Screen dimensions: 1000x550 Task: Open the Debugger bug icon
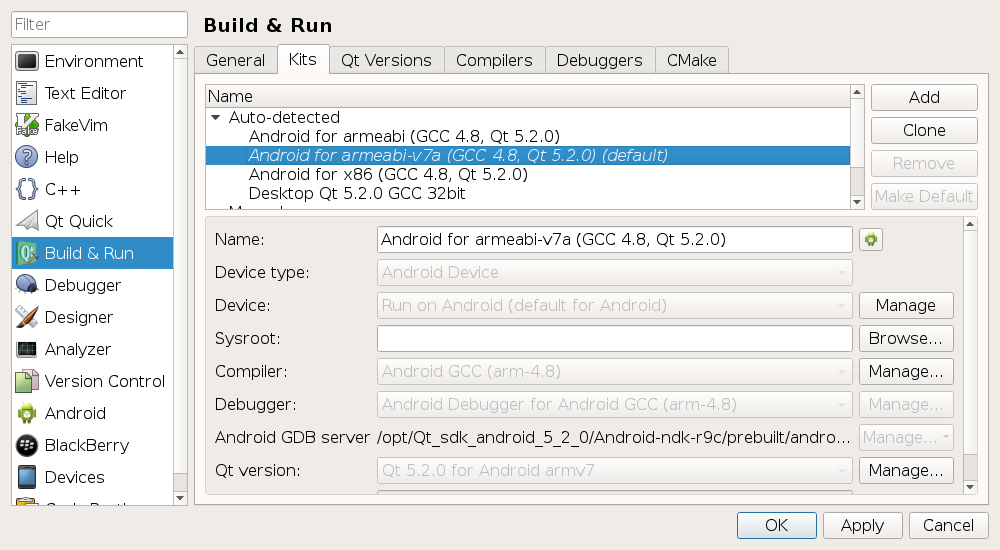pos(27,285)
